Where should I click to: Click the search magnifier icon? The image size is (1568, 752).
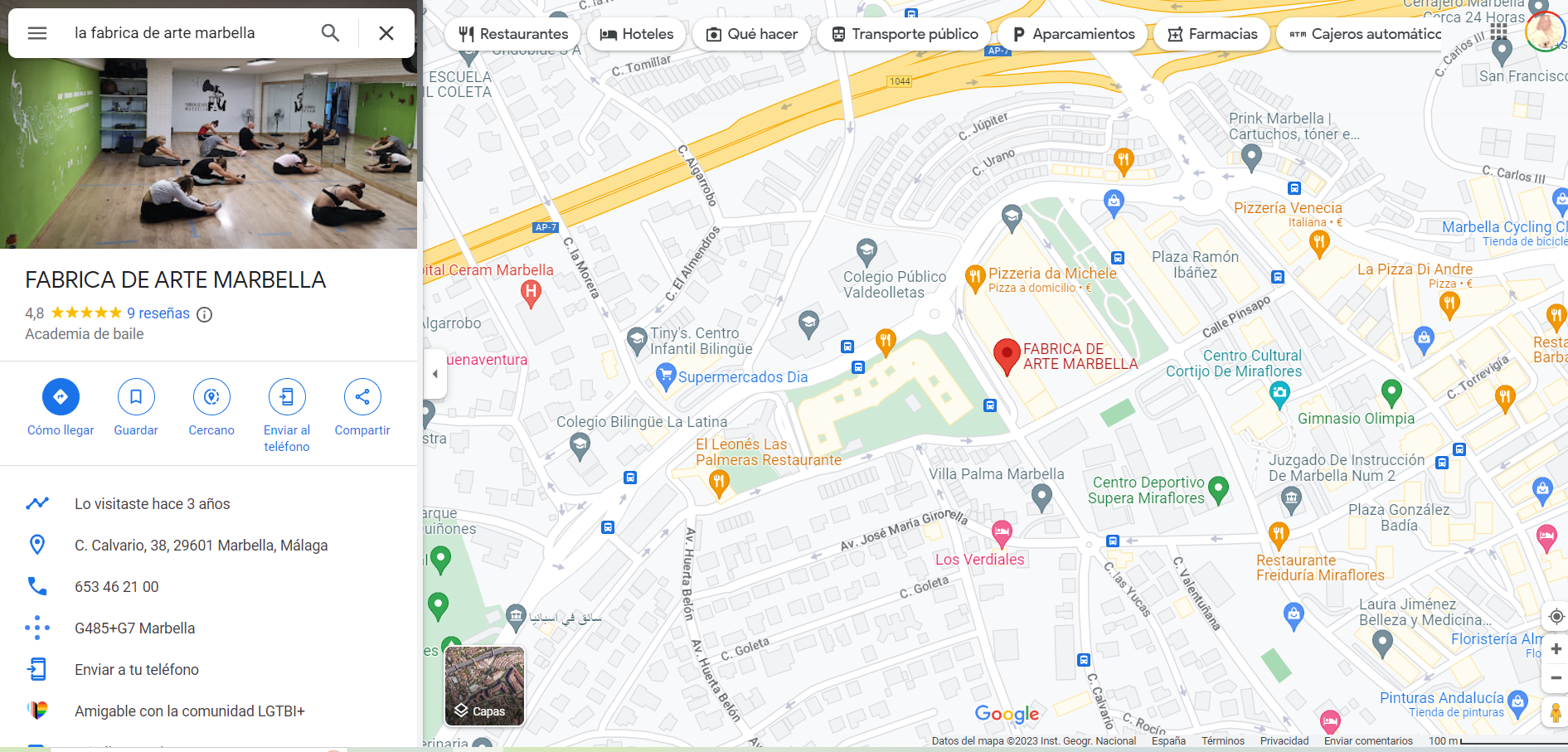click(x=330, y=33)
